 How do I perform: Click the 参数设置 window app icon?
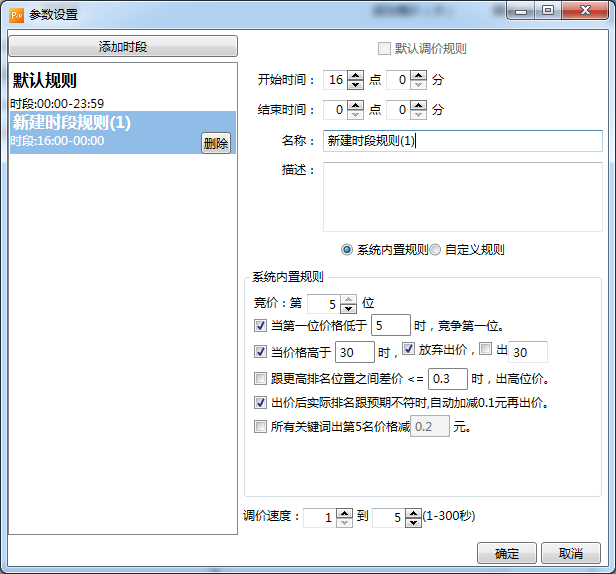pyautogui.click(x=17, y=15)
